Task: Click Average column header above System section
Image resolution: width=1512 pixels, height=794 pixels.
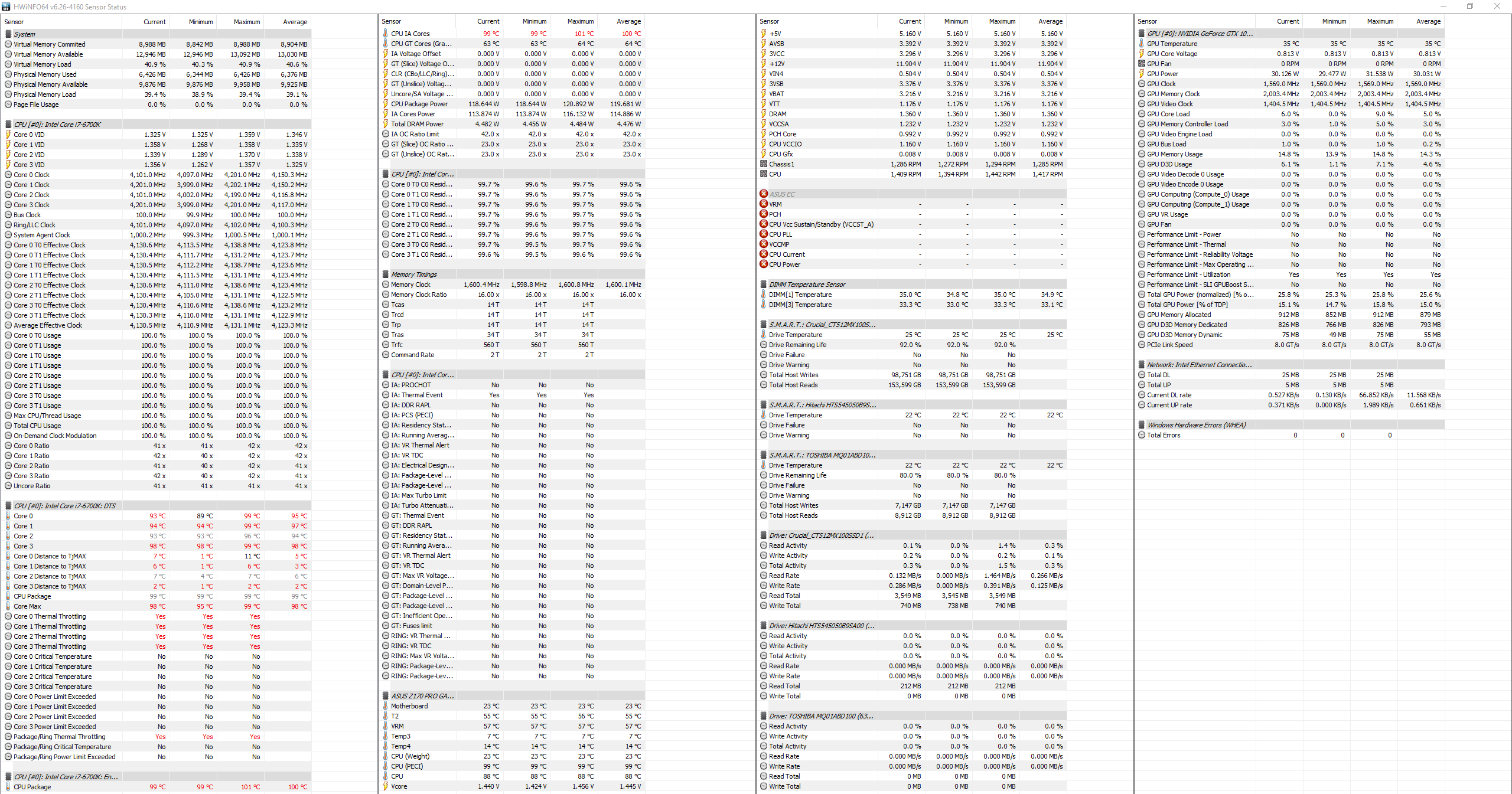Action: tap(295, 22)
